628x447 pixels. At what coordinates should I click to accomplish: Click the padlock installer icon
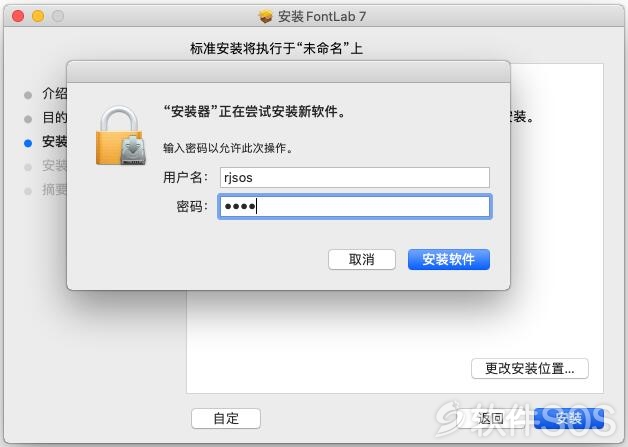[x=121, y=135]
